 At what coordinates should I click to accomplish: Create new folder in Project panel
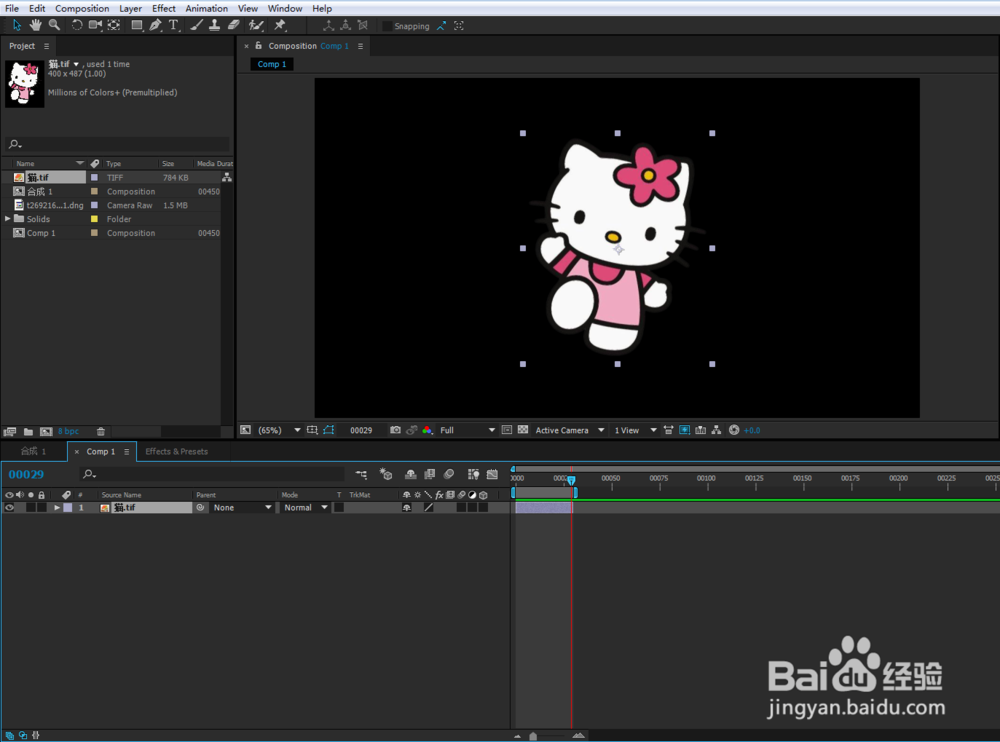(28, 432)
